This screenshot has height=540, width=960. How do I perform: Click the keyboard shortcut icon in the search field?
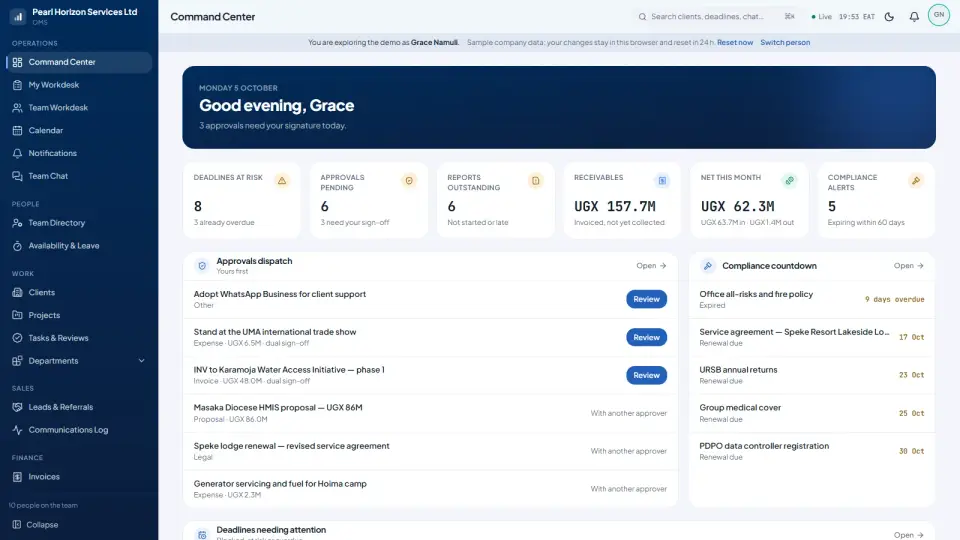coord(790,17)
